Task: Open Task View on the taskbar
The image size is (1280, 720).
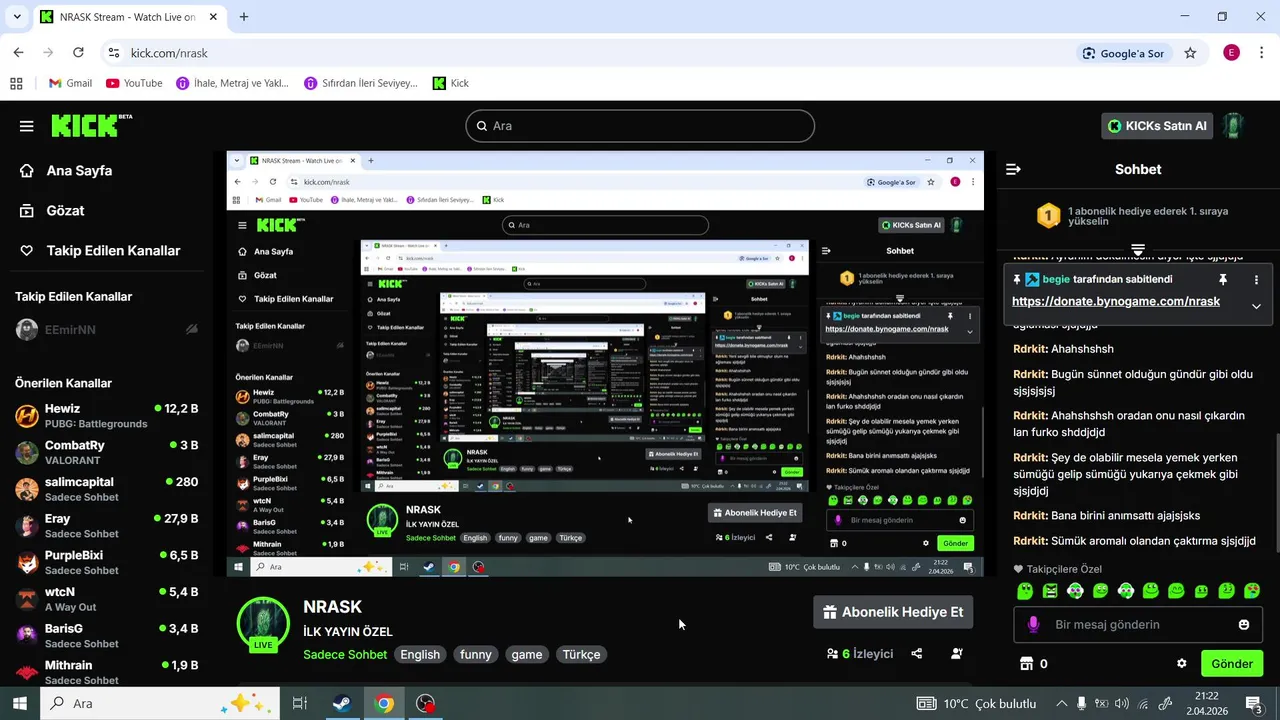Action: [x=299, y=703]
